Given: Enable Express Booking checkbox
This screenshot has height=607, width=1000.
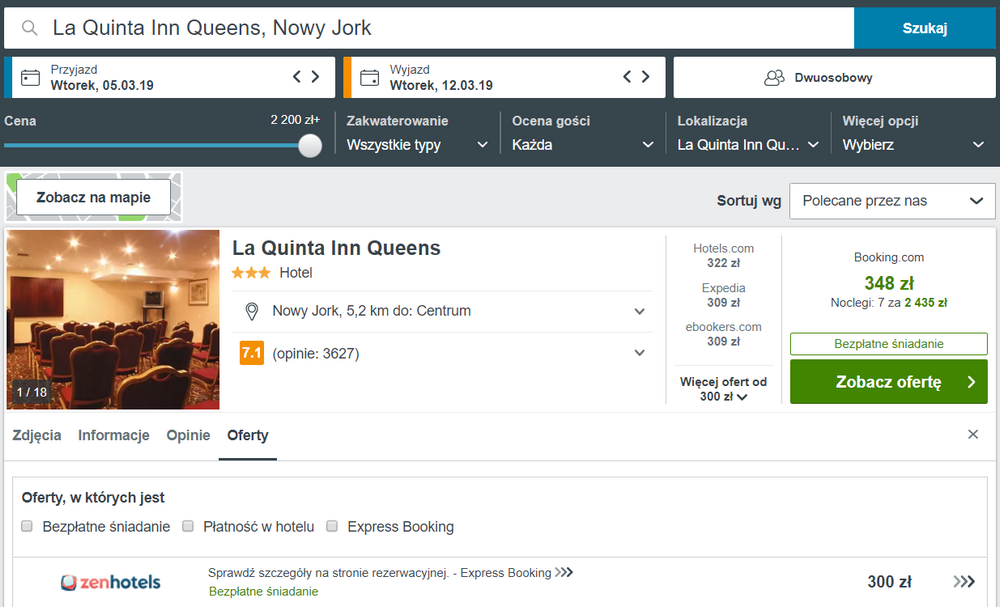Looking at the screenshot, I should [x=332, y=526].
